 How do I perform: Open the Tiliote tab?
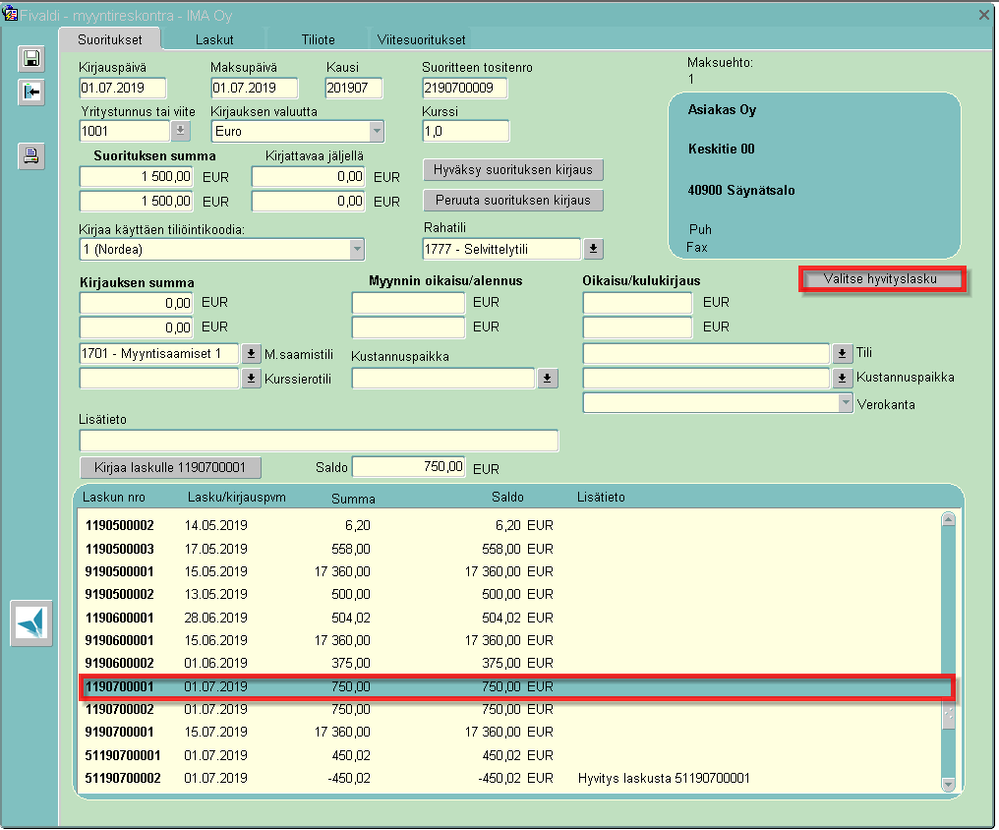[x=318, y=39]
